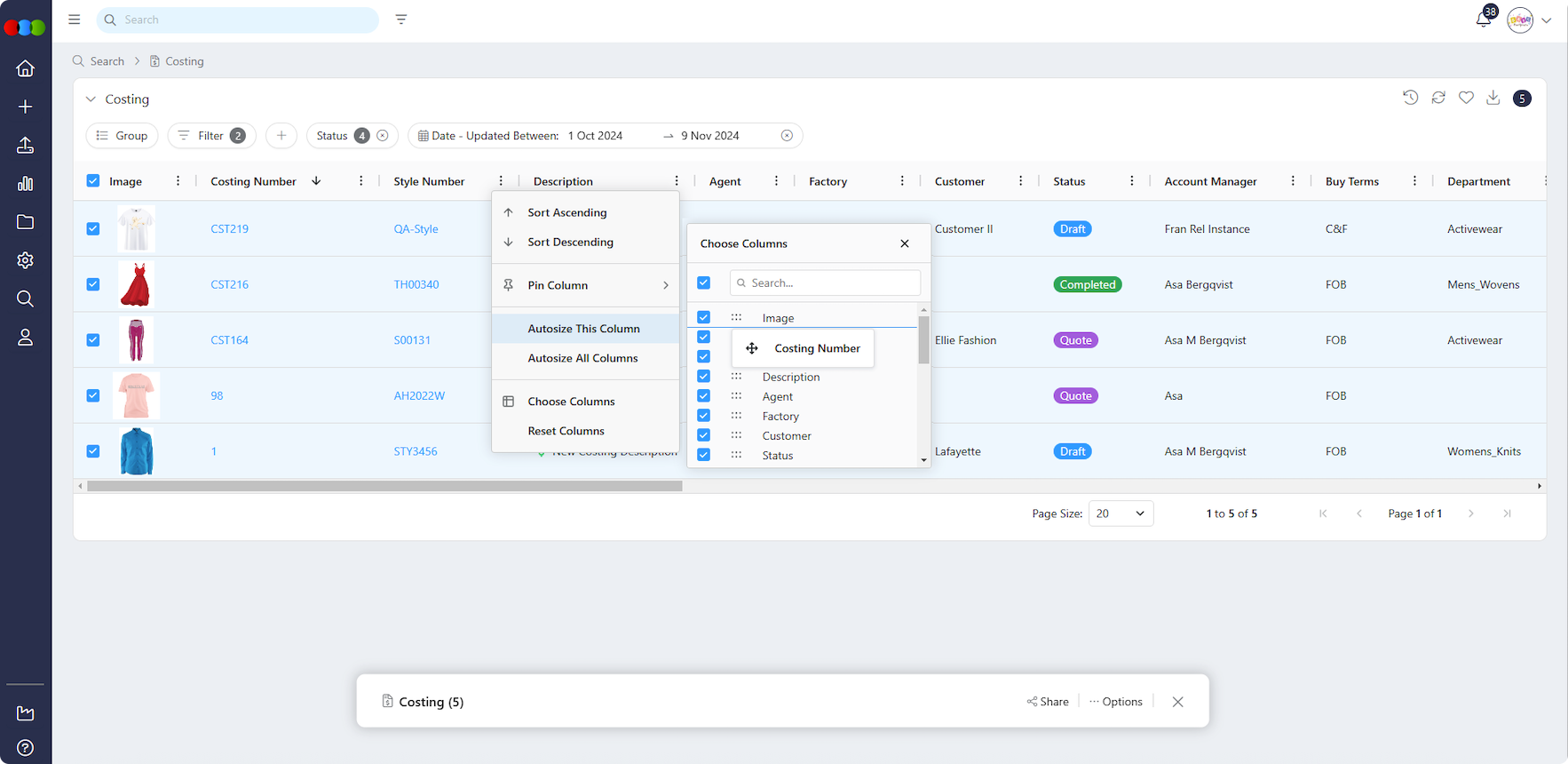Click the download icon in Costing header
Screen dimensions: 1568x764
click(x=1493, y=98)
